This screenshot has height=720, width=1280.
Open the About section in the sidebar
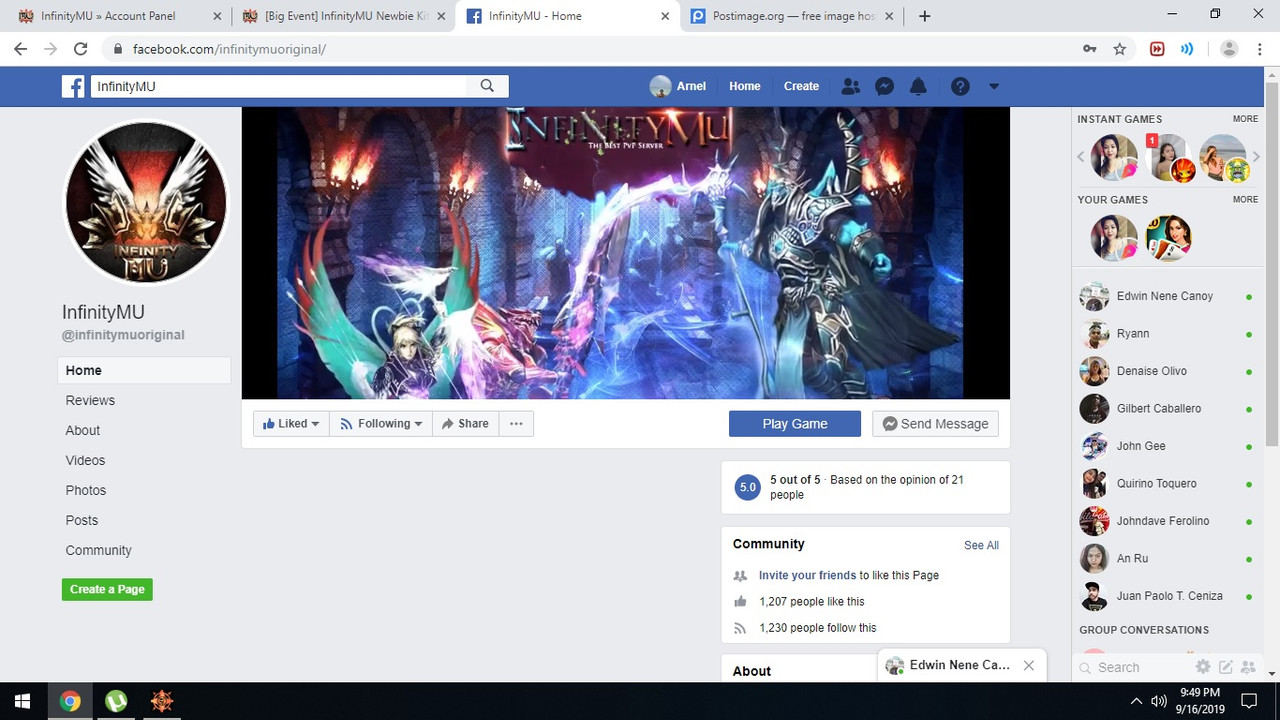83,430
